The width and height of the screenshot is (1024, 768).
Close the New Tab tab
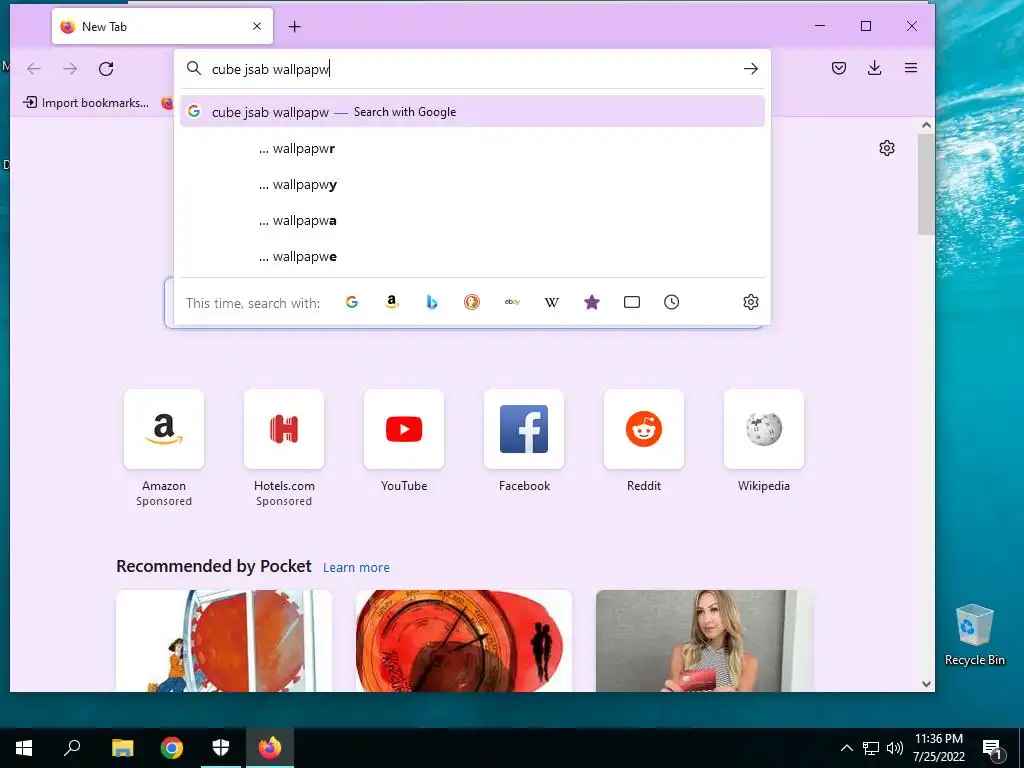point(257,26)
